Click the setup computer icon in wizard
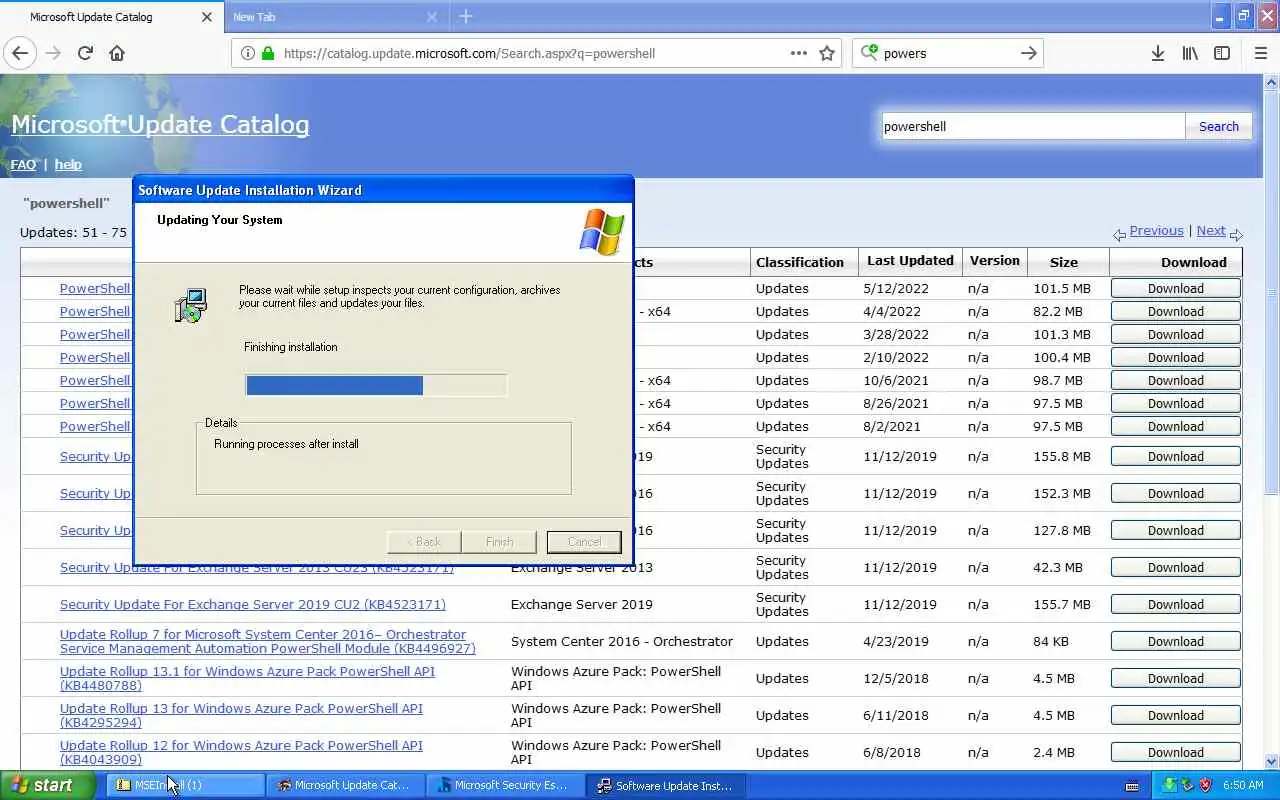1280x800 pixels. (x=190, y=306)
